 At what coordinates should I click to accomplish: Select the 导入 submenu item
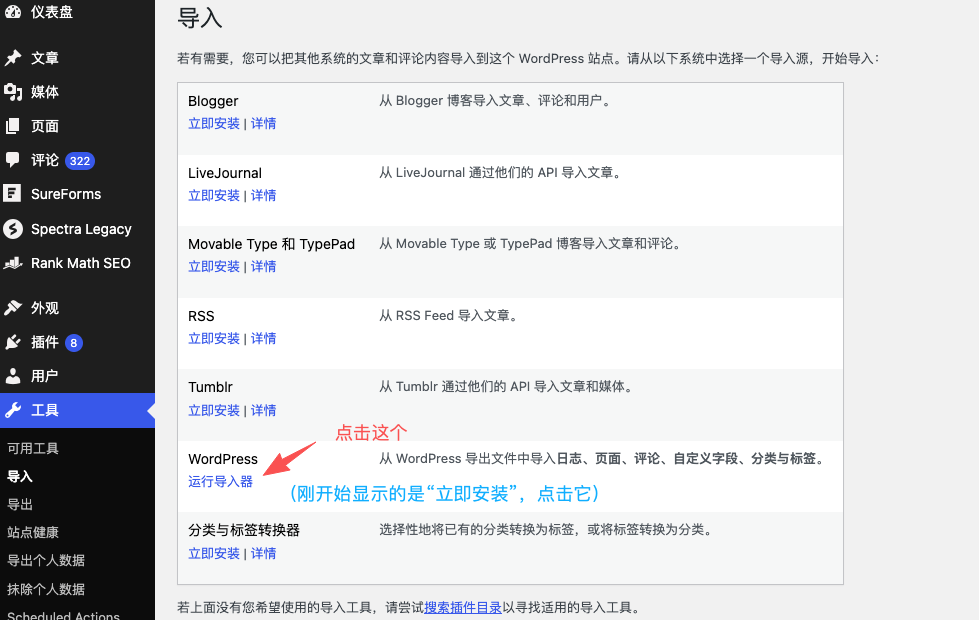[x=19, y=476]
